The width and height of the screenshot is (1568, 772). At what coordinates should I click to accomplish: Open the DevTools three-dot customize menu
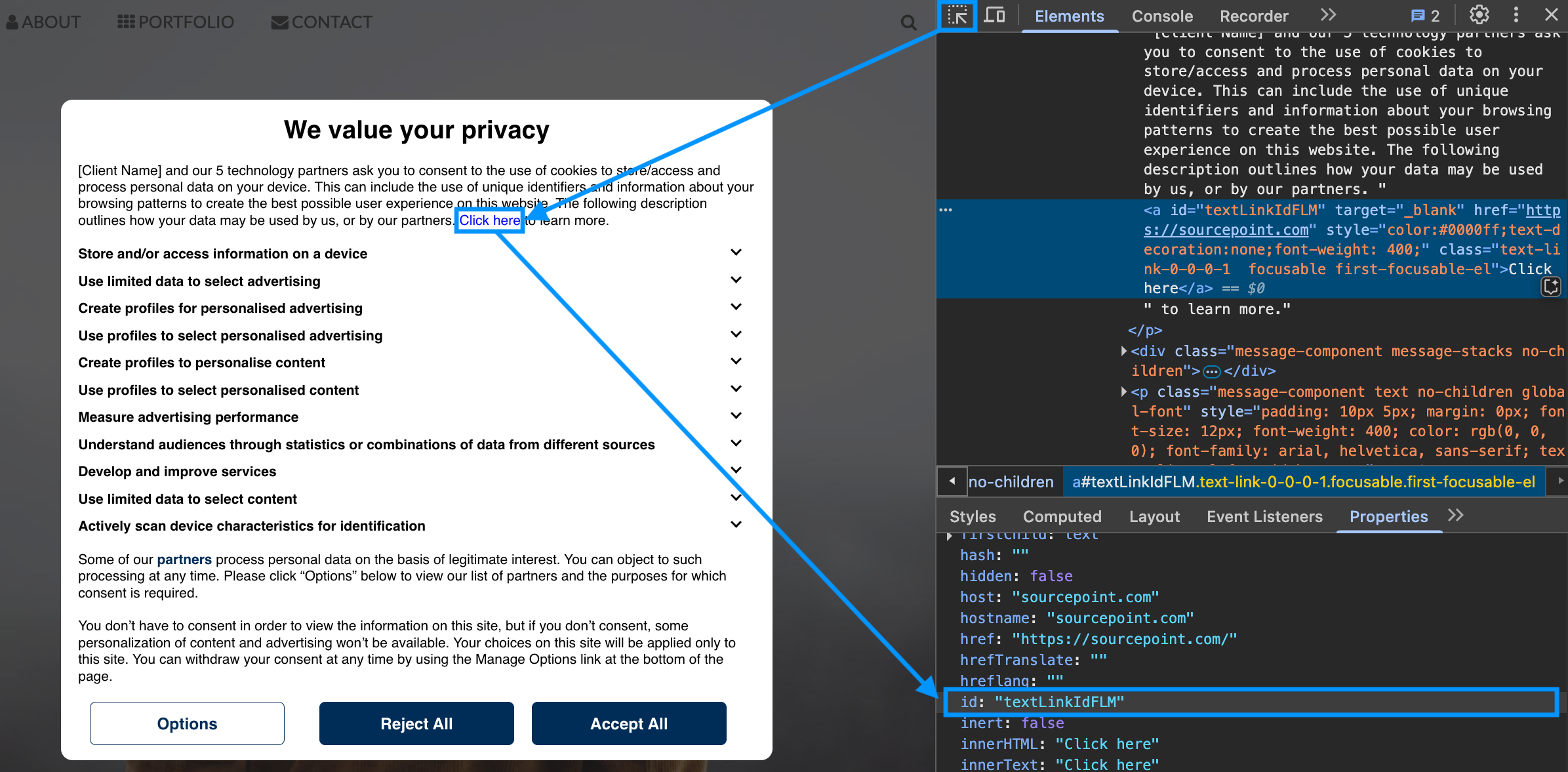point(1516,14)
